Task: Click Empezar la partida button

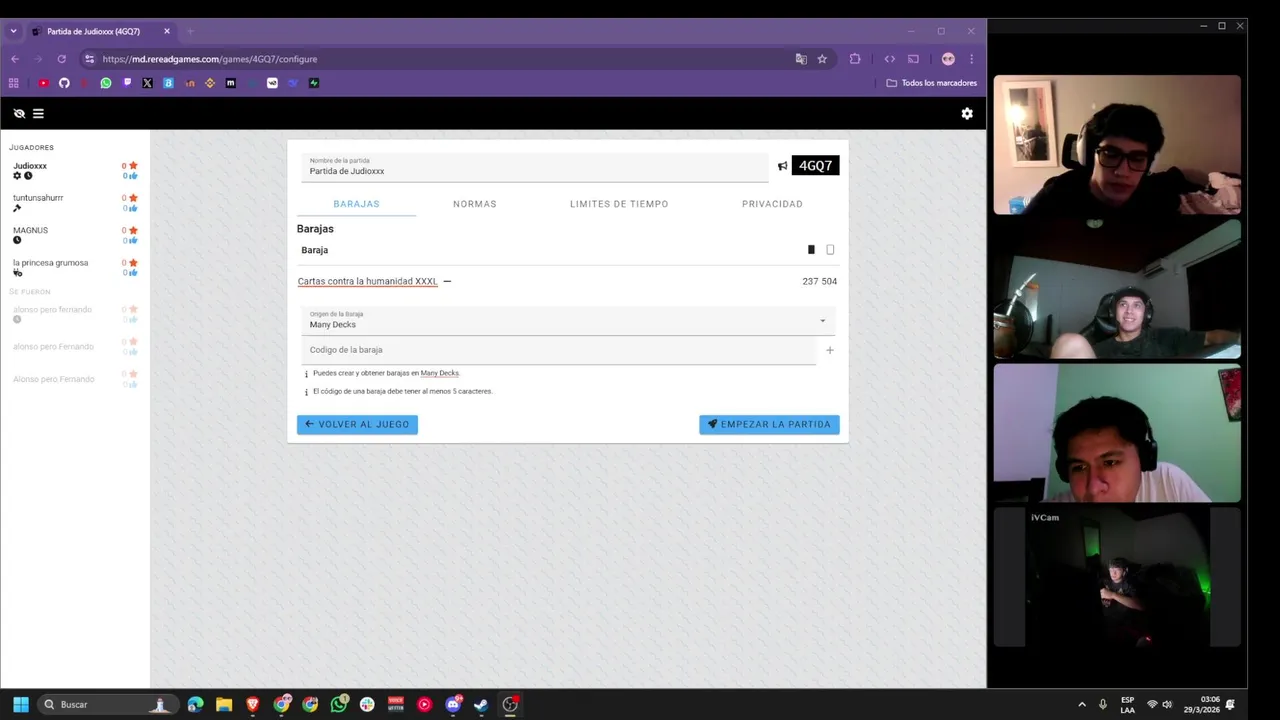Action: 769,424
